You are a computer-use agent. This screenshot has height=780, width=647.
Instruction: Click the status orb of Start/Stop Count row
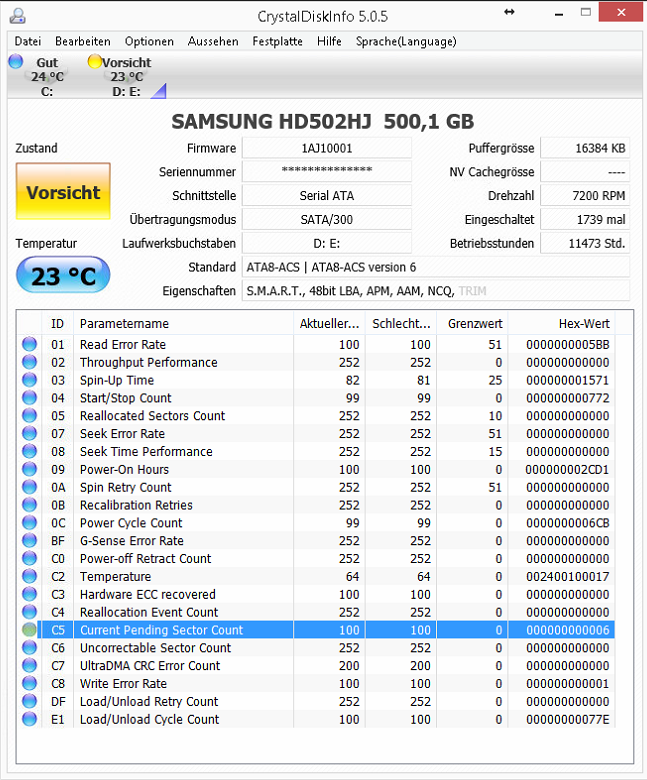coord(29,397)
